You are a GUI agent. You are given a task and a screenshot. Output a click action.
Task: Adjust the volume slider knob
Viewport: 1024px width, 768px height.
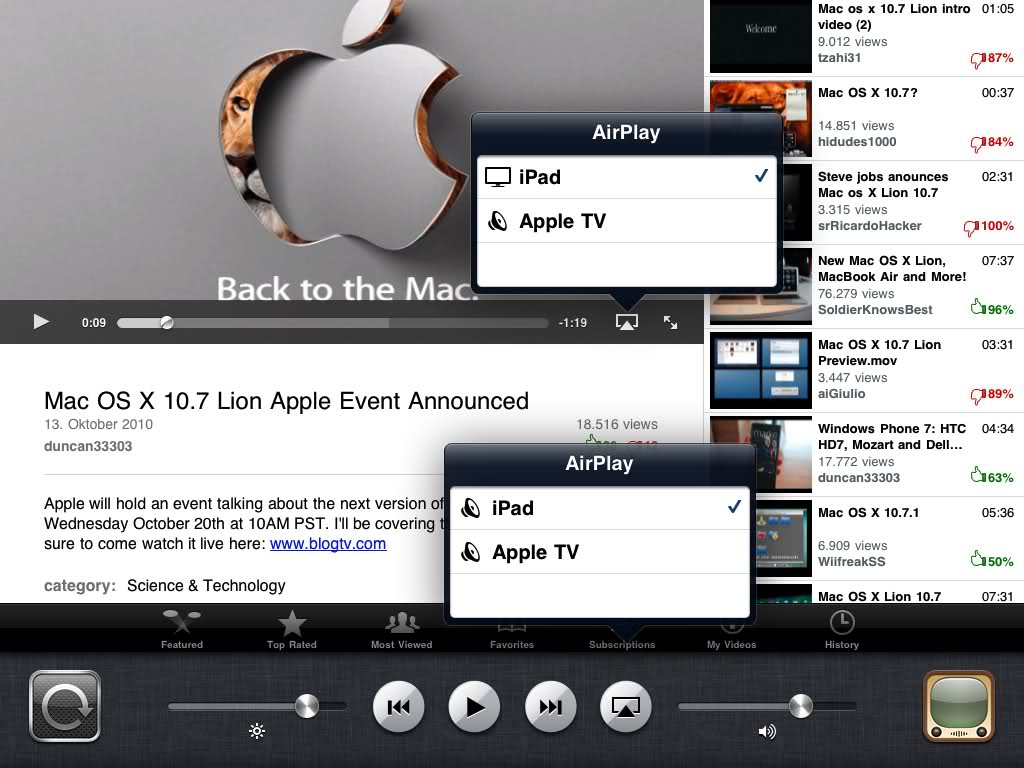(800, 706)
